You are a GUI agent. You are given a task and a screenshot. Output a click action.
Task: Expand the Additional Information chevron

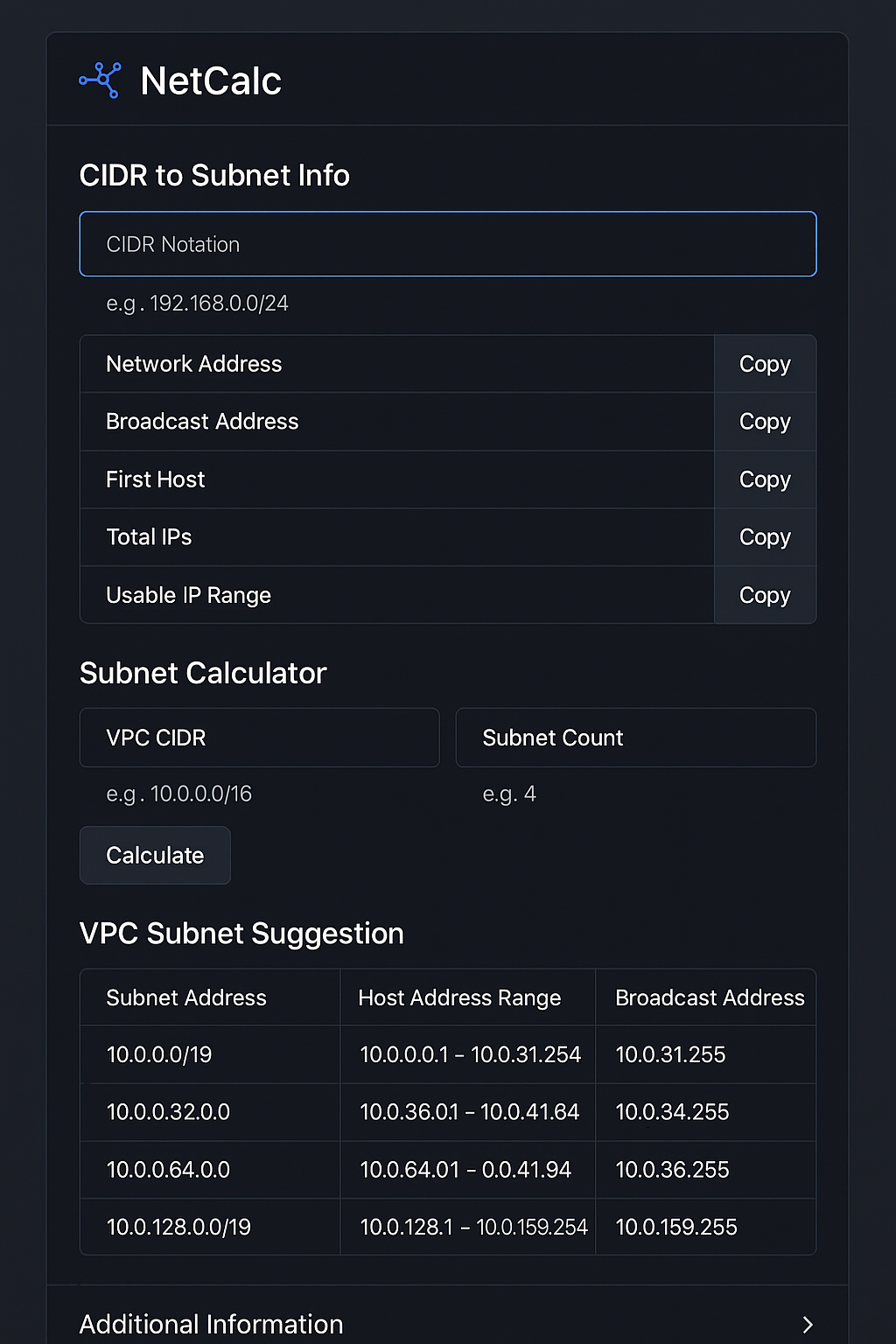point(808,1325)
